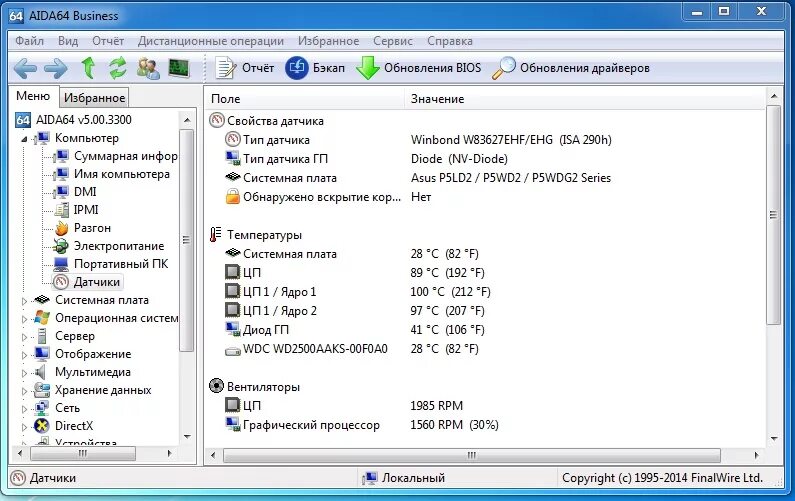Open the remote users management icon
The width and height of the screenshot is (795, 501).
point(148,68)
